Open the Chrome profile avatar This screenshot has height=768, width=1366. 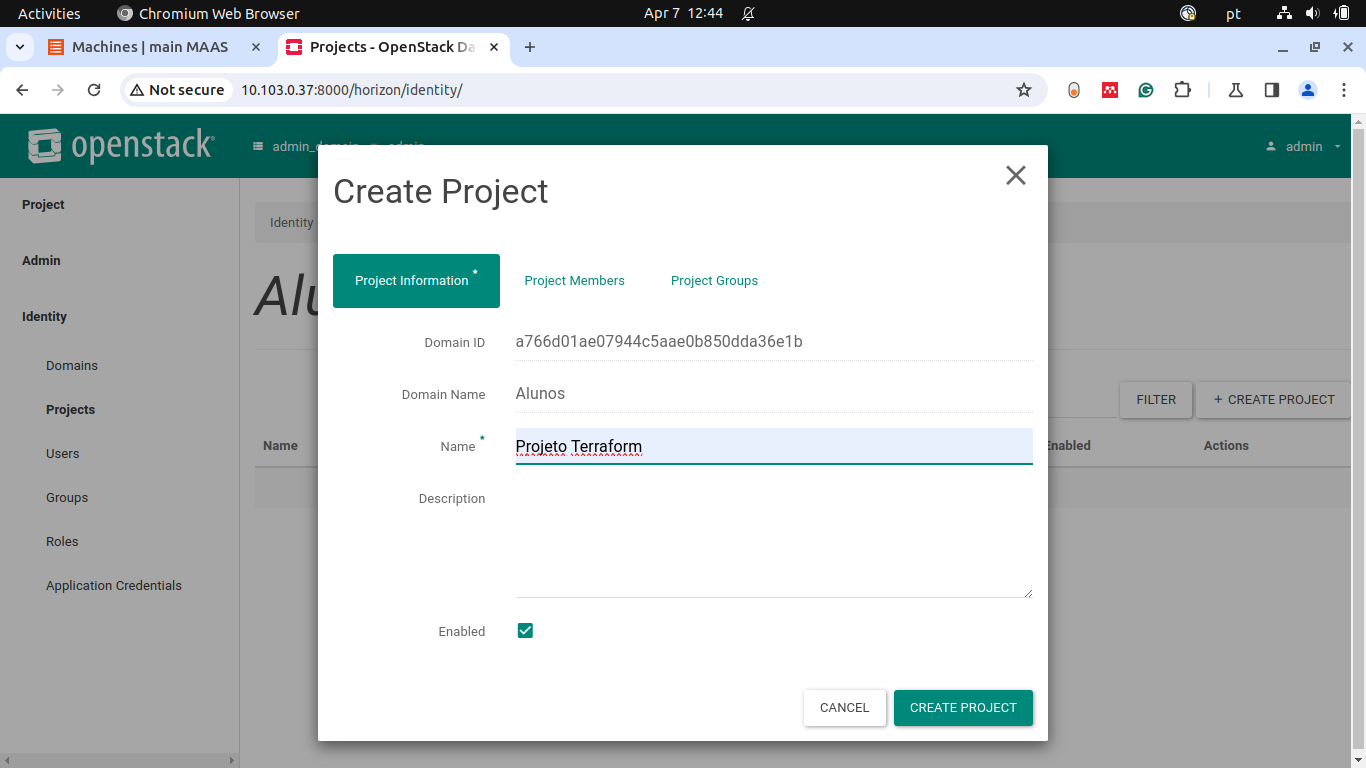pos(1308,90)
